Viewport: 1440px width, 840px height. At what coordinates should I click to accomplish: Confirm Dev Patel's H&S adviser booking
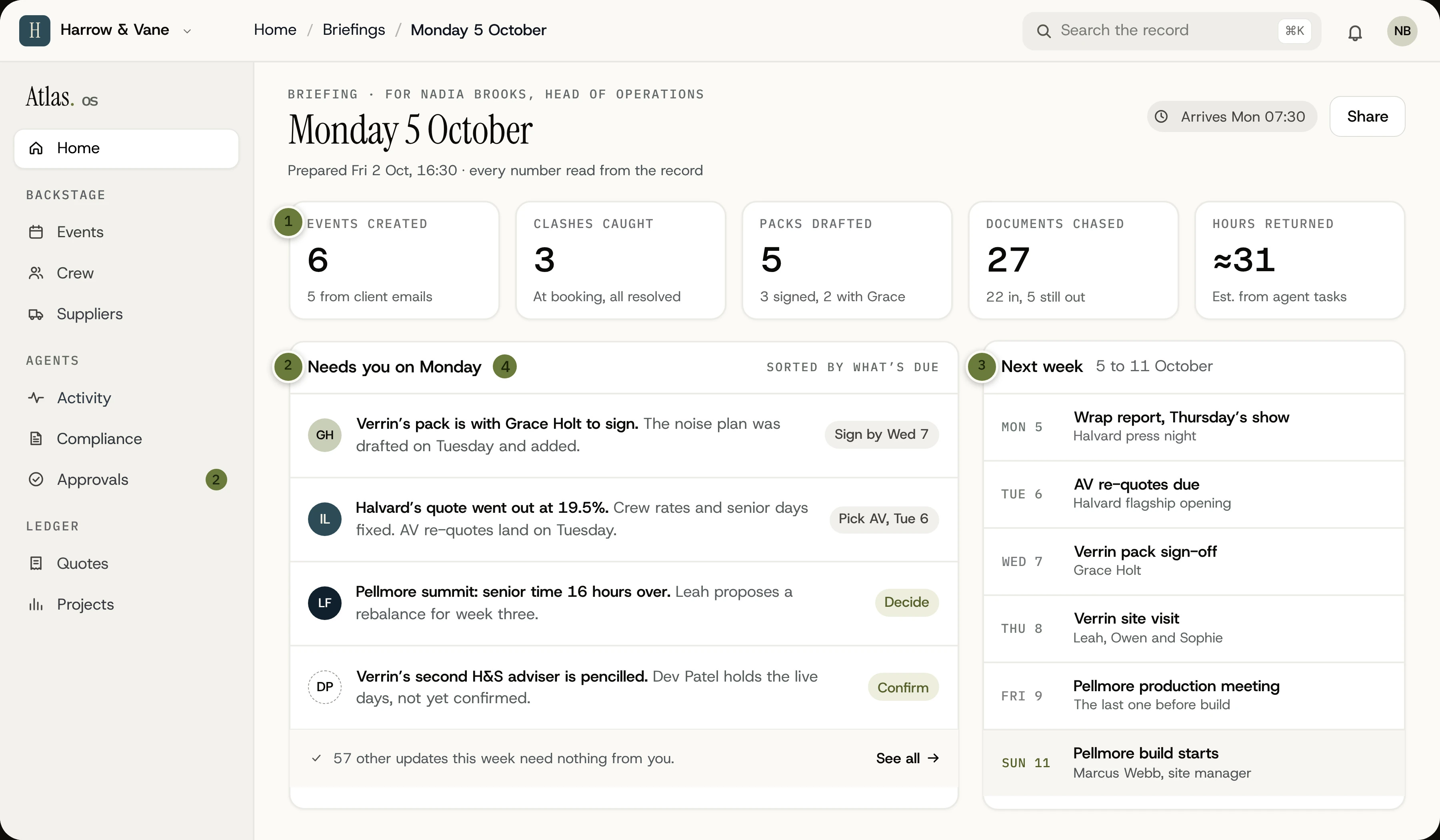(903, 688)
